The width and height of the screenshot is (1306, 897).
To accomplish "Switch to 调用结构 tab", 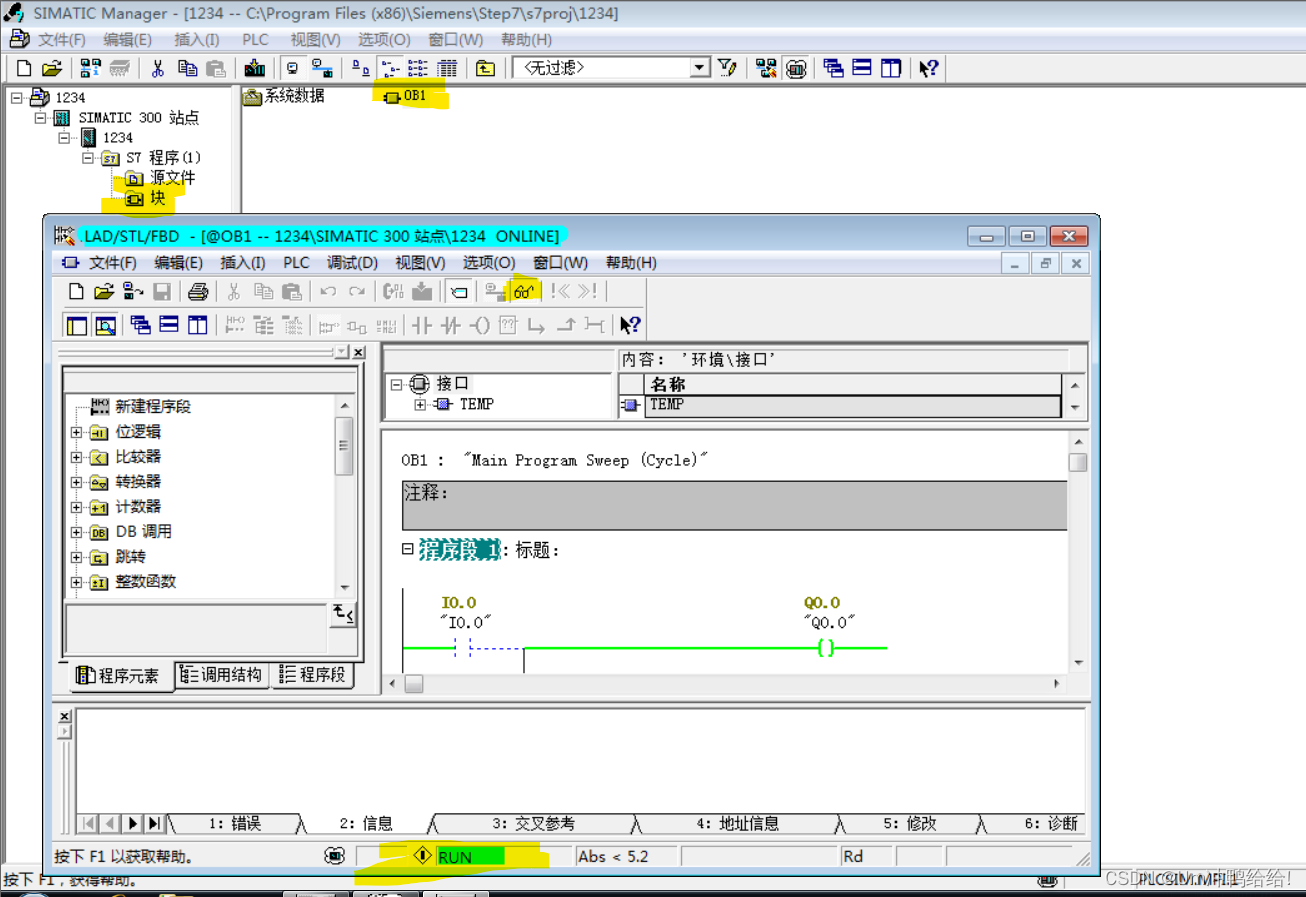I will click(222, 675).
